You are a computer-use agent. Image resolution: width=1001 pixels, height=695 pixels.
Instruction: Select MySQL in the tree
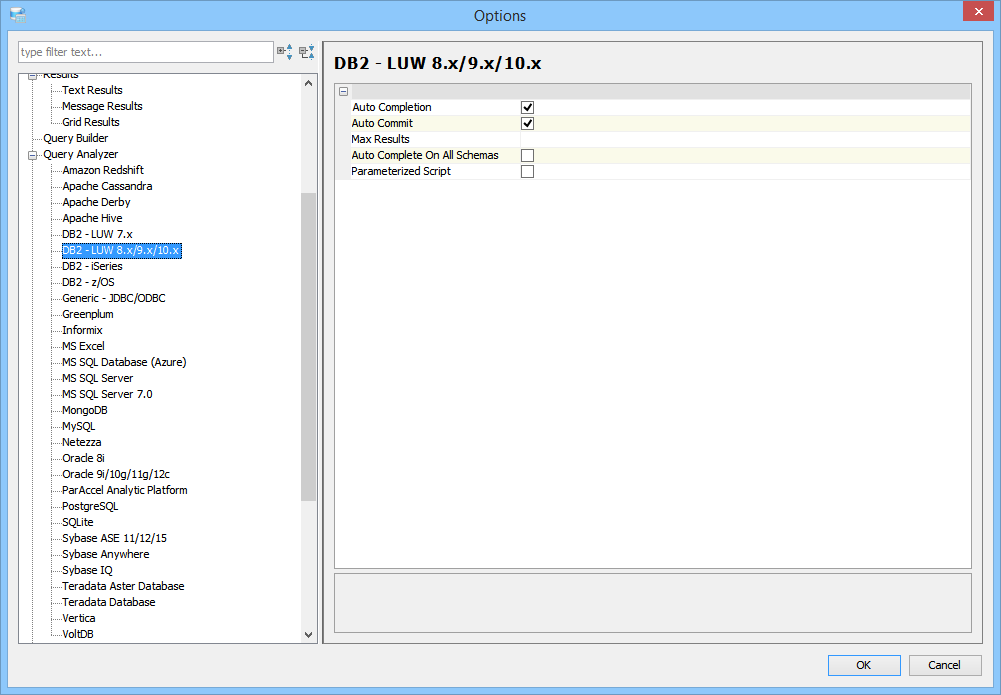tap(79, 426)
